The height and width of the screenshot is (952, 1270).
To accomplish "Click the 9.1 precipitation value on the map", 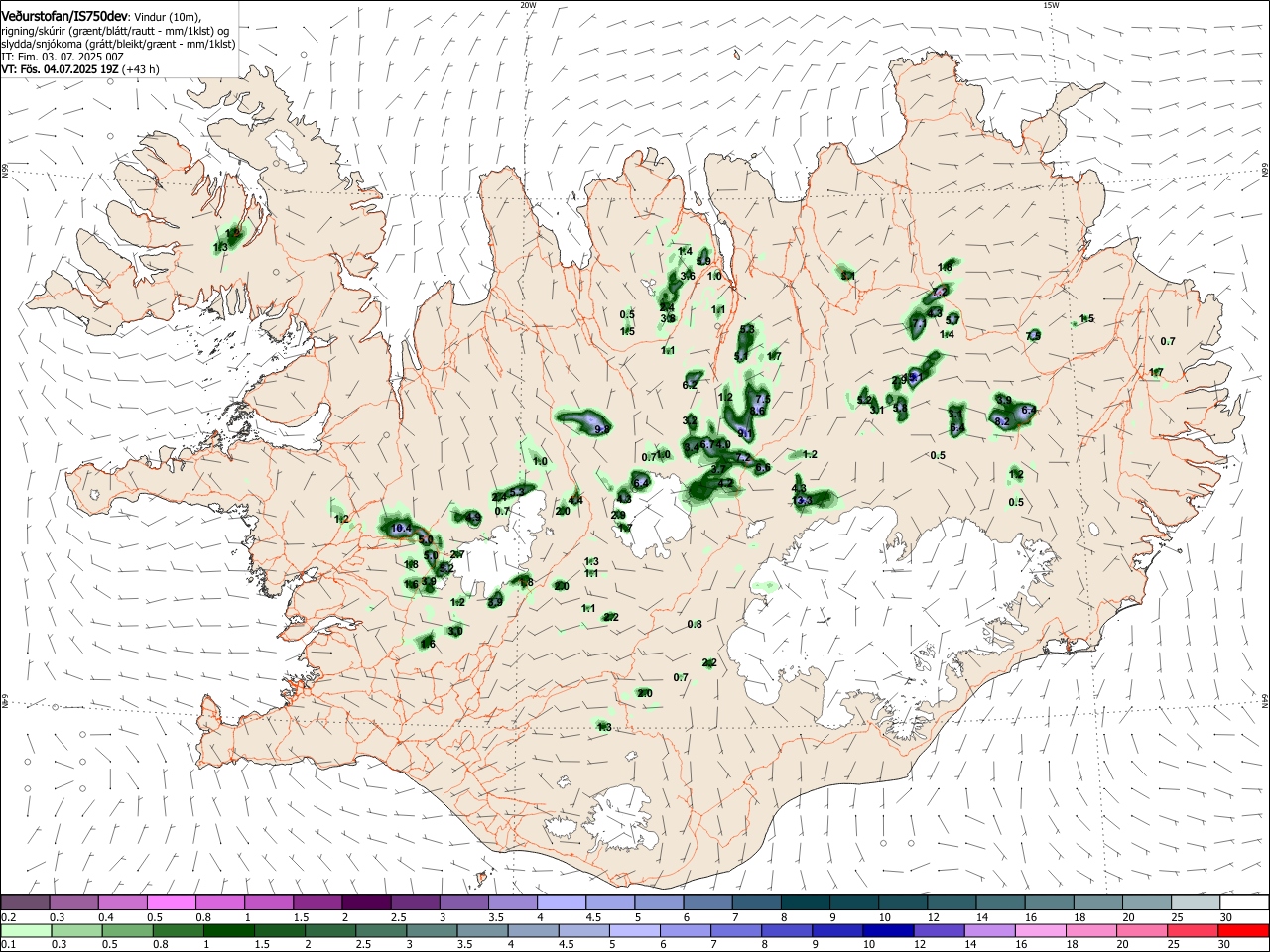I will (x=744, y=433).
